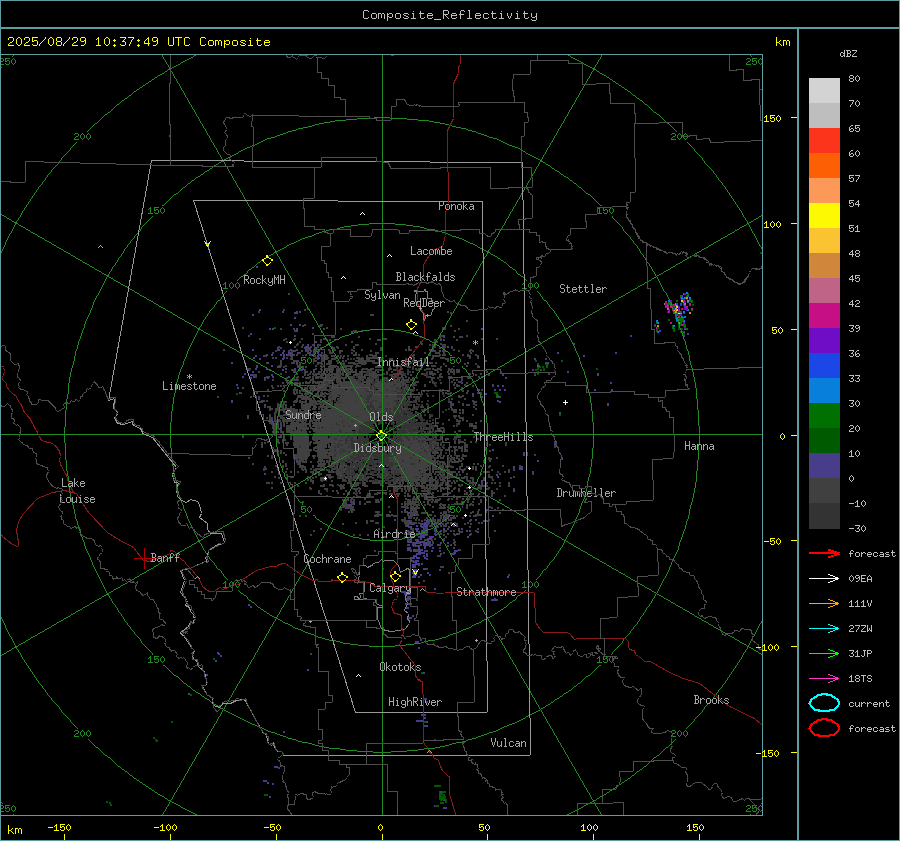The height and width of the screenshot is (841, 900).
Task: Click the Limestone label
Action: pos(189,386)
